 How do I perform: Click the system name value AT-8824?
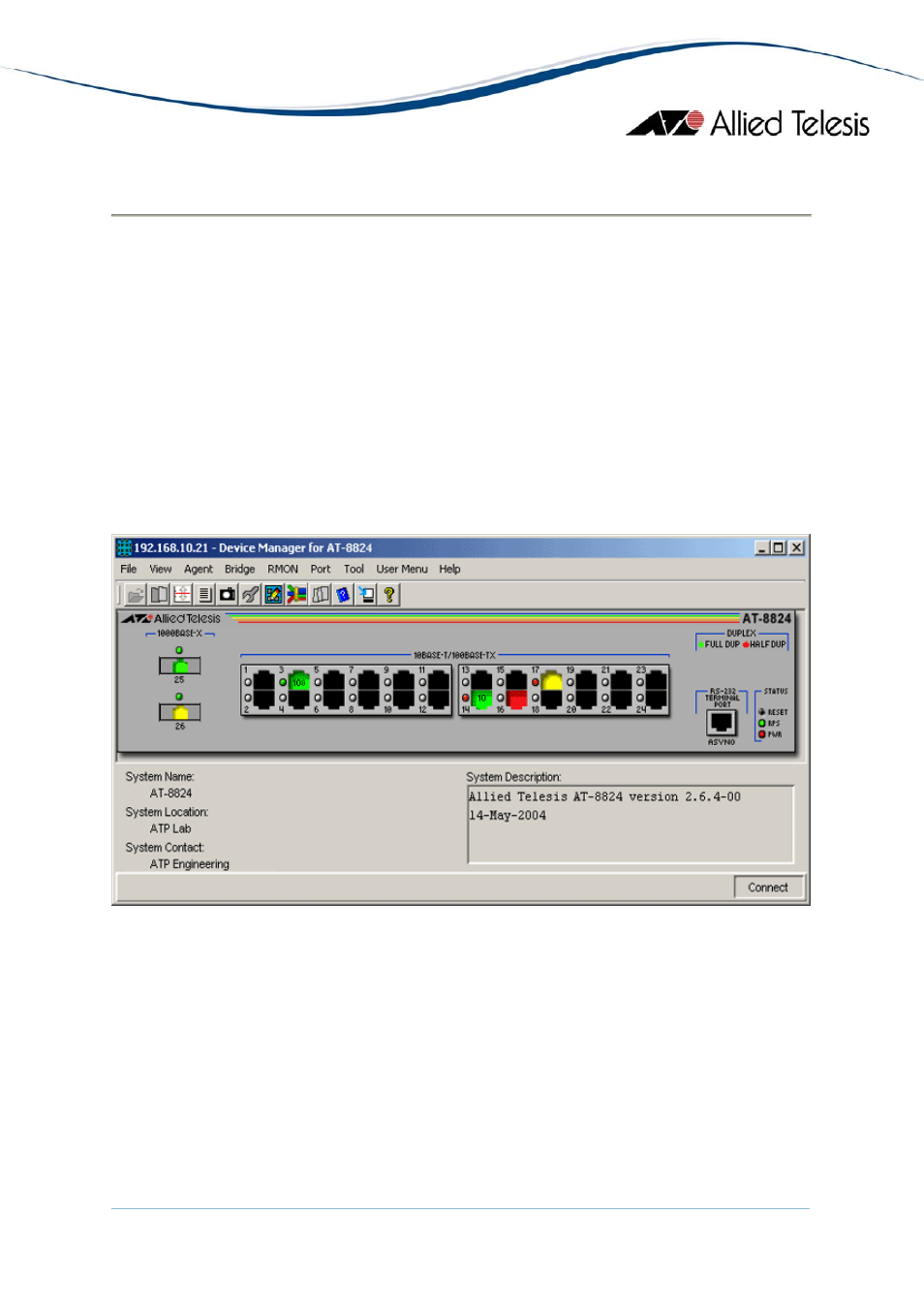(x=171, y=794)
